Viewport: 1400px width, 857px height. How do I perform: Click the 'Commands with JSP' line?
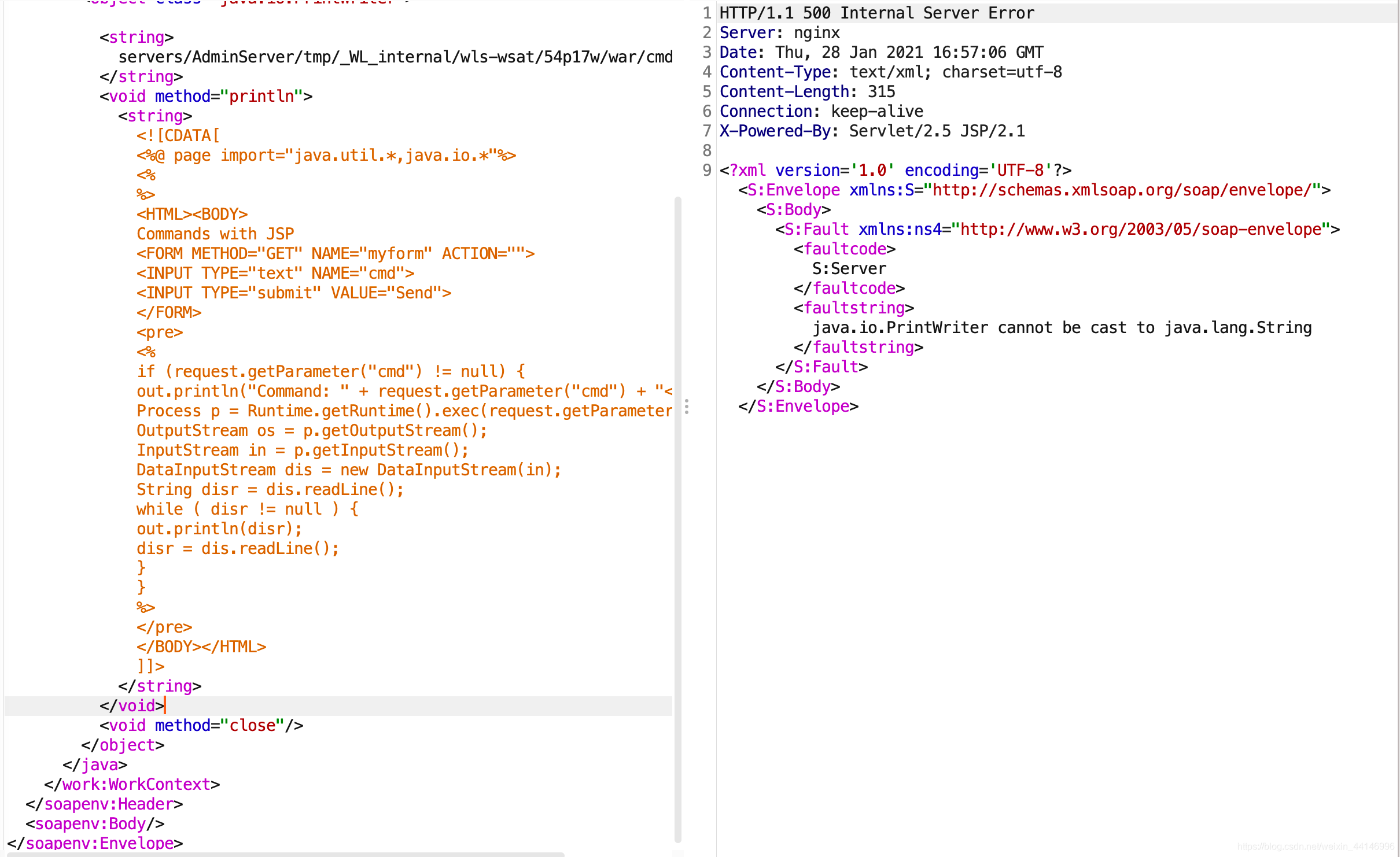click(x=215, y=234)
